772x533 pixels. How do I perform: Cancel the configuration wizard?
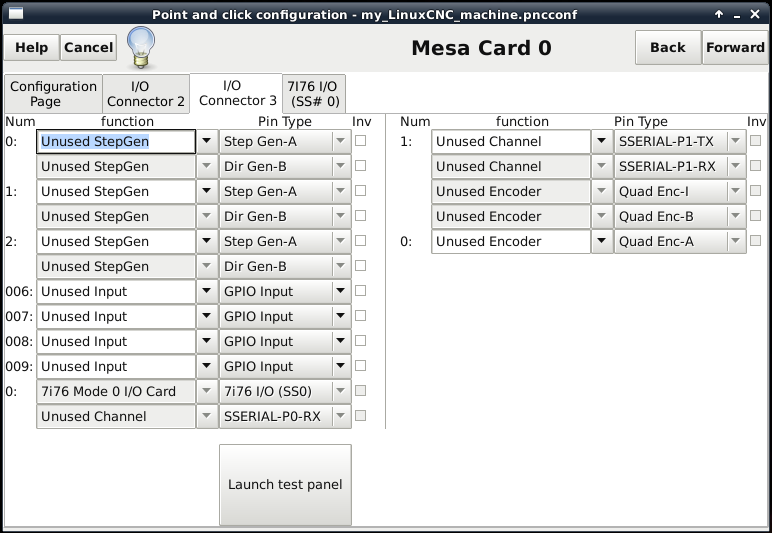tap(89, 47)
